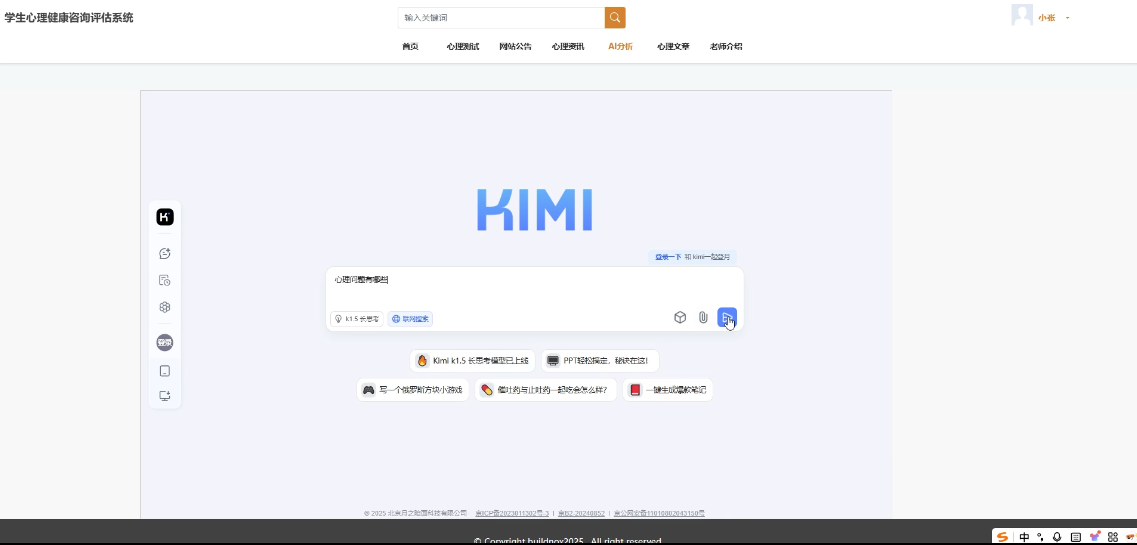Click the 俄罗斯方块小游戏 suggestion chip
The width and height of the screenshot is (1137, 545).
coord(413,390)
